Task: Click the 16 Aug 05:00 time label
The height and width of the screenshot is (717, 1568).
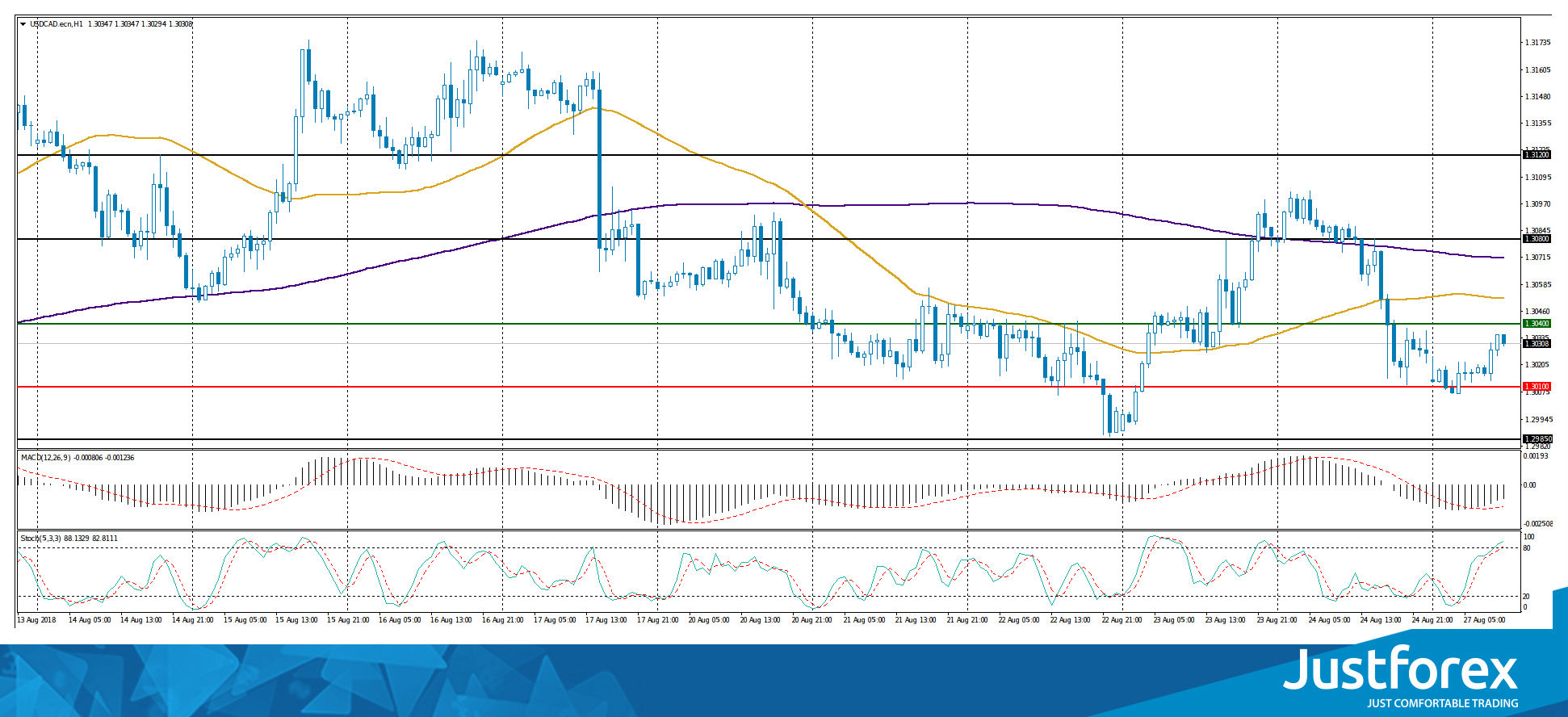Action: [x=400, y=620]
